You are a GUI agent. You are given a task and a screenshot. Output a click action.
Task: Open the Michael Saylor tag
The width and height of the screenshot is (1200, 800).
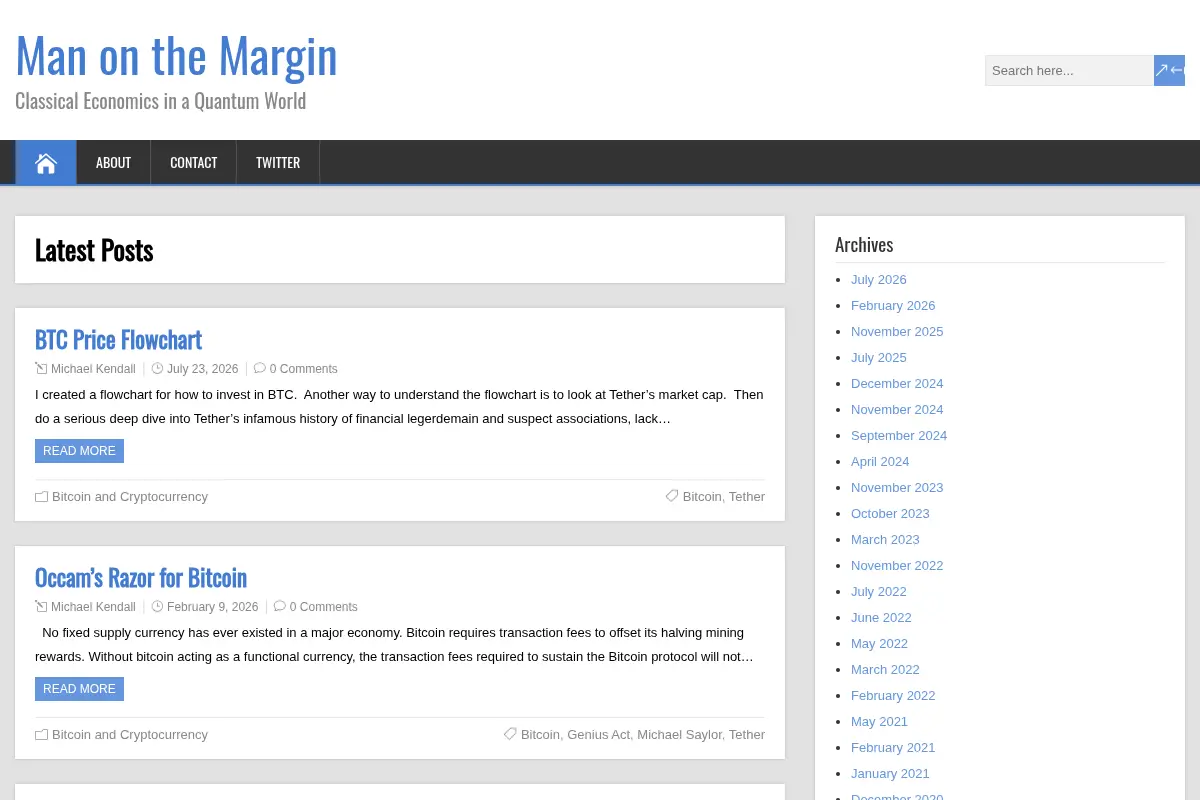coord(679,735)
